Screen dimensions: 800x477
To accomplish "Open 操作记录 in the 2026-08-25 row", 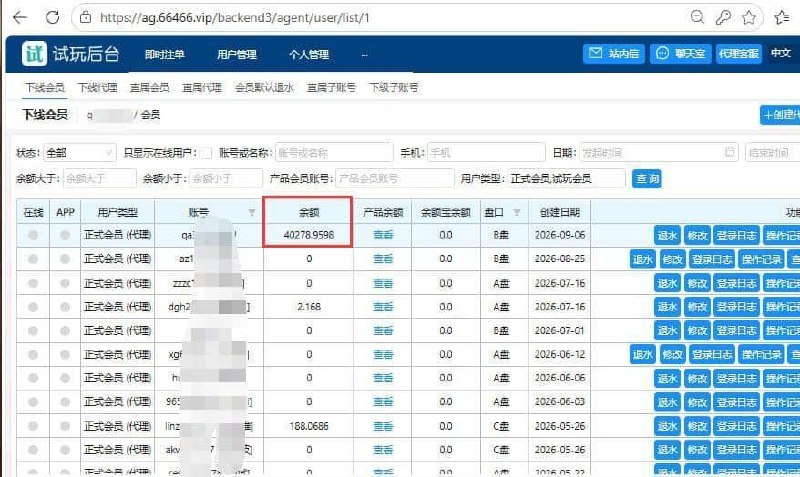I will [x=761, y=259].
